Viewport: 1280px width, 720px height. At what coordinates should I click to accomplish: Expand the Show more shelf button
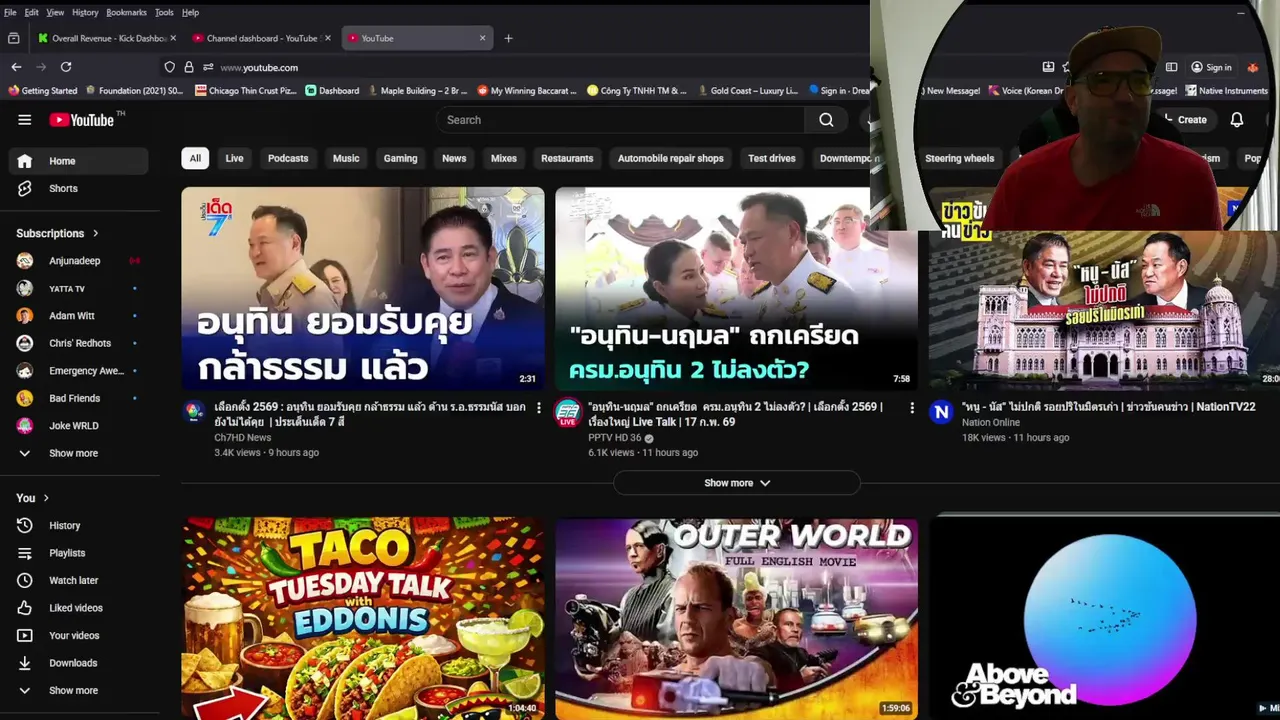[x=737, y=483]
